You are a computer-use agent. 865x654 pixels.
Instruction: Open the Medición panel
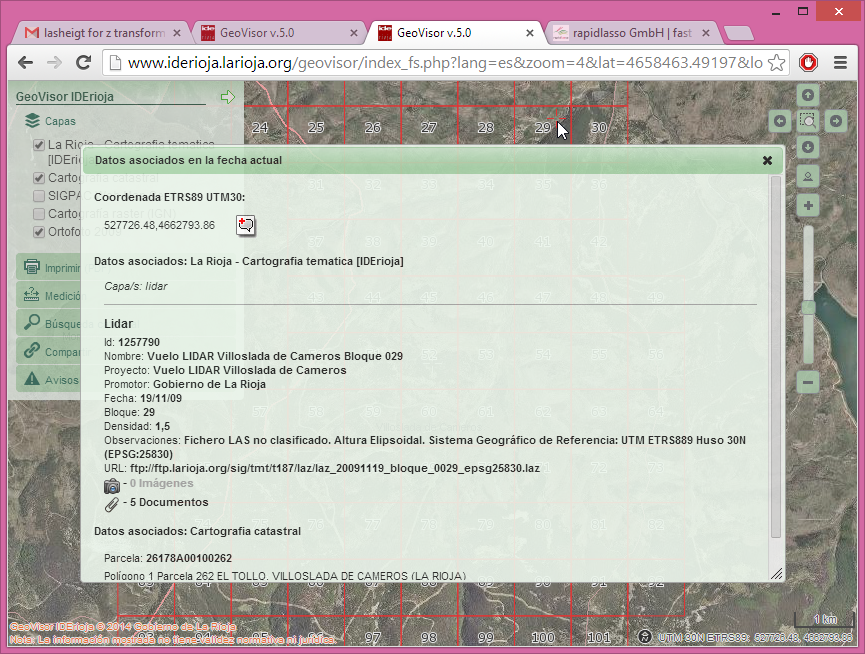click(x=60, y=296)
